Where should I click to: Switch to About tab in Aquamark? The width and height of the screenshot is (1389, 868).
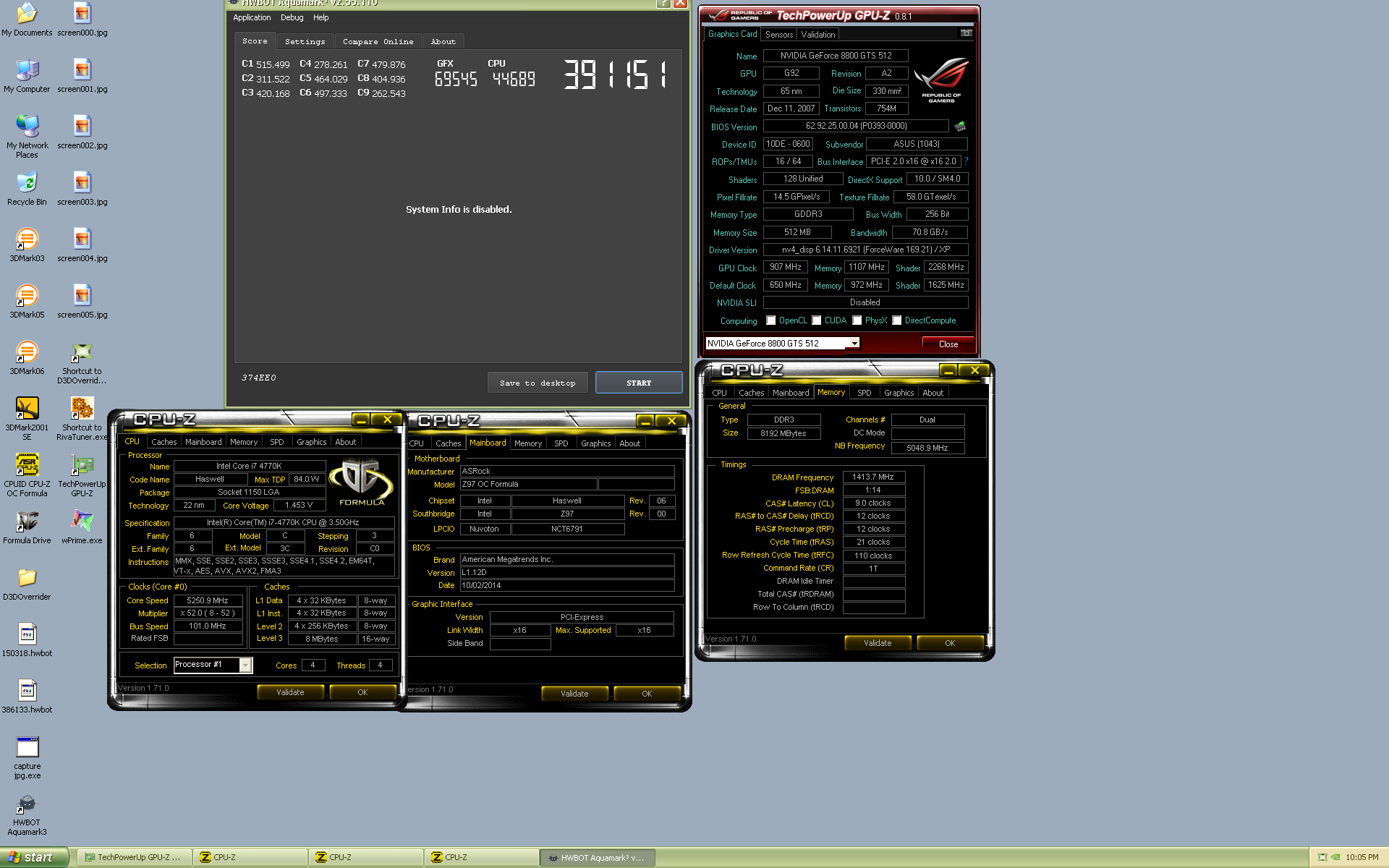tap(443, 41)
